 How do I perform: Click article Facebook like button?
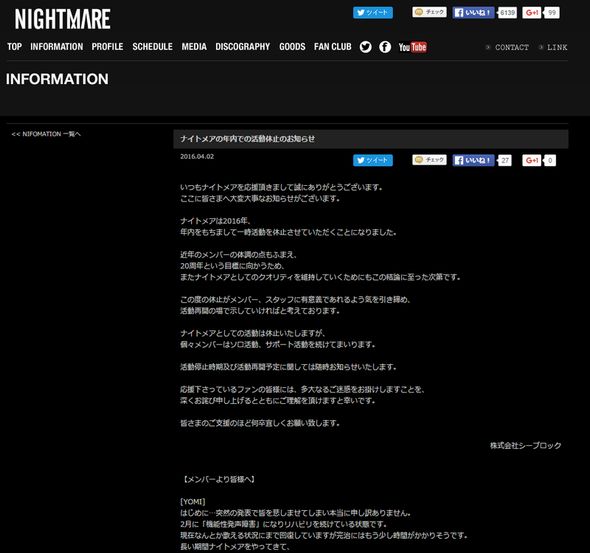tap(473, 160)
